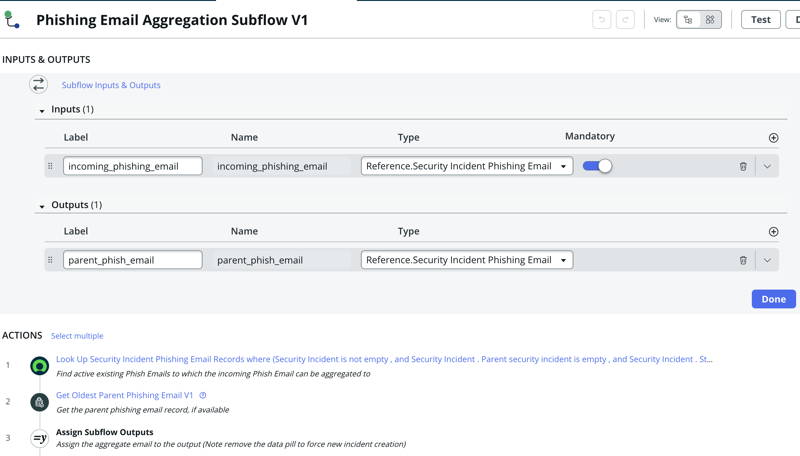Add a new input with plus icon
The image size is (800, 456).
(x=773, y=138)
